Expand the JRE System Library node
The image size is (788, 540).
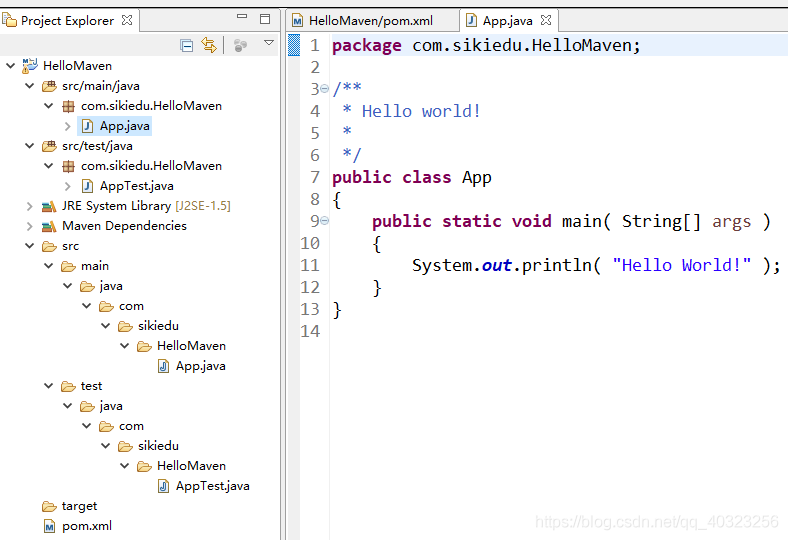click(x=30, y=206)
